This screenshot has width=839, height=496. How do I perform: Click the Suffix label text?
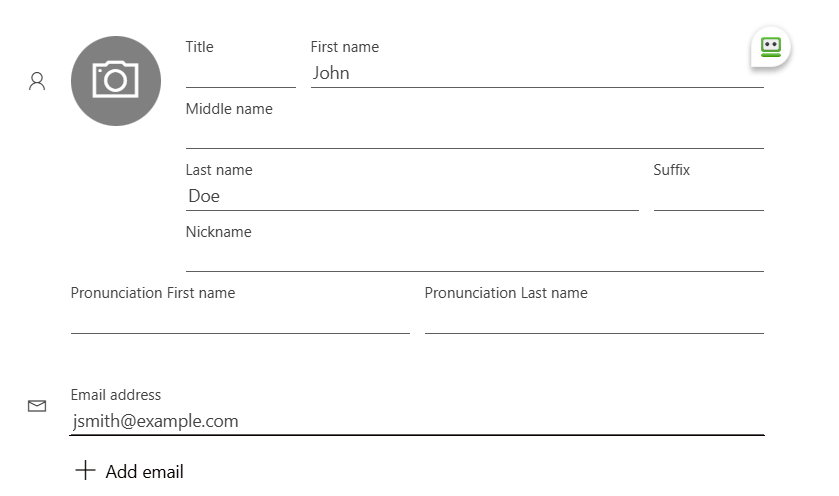coord(672,170)
